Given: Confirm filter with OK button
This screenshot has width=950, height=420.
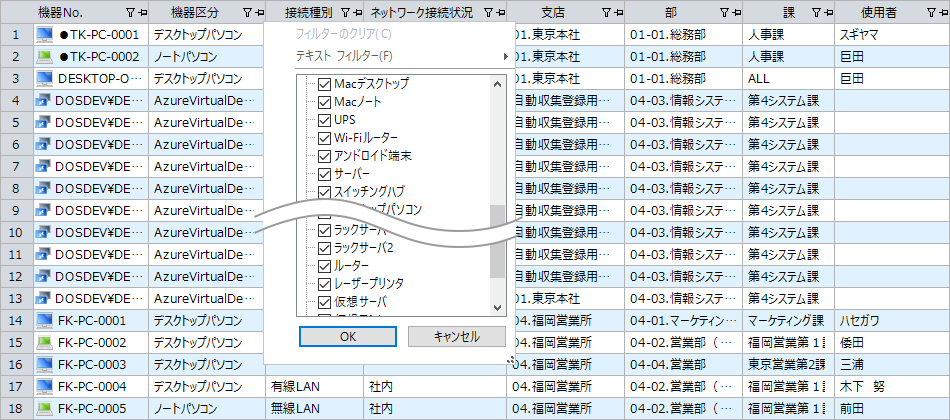Looking at the screenshot, I should click(x=348, y=336).
